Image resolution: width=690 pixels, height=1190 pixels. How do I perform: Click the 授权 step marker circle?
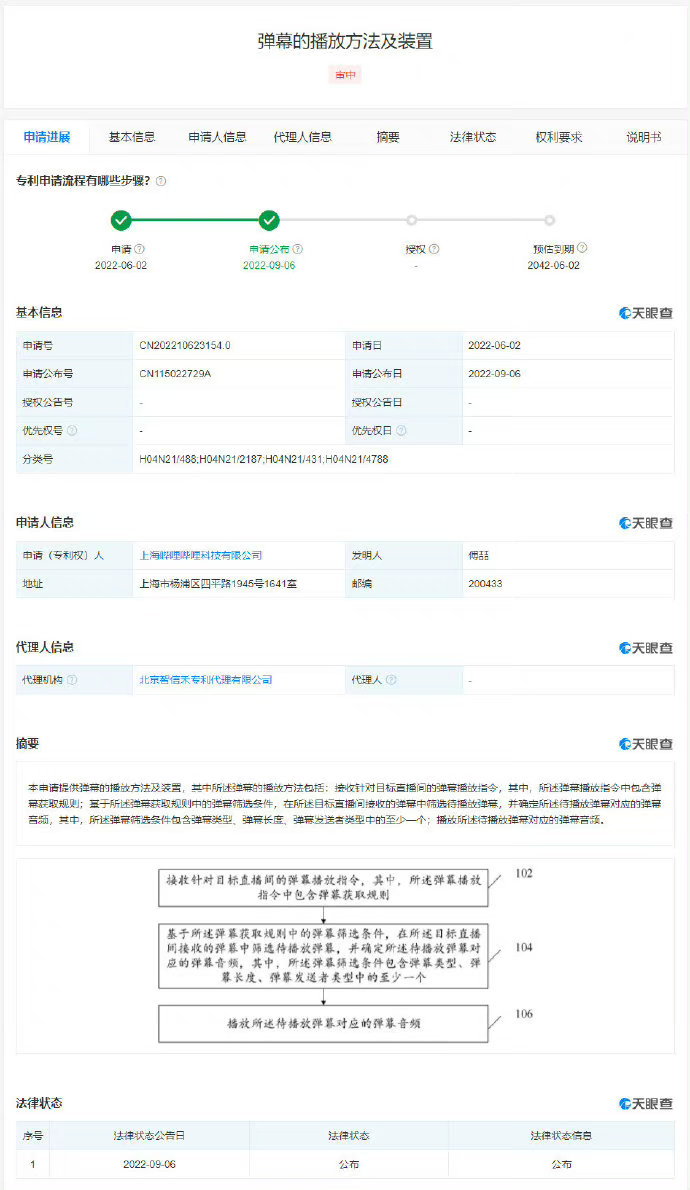[411, 220]
